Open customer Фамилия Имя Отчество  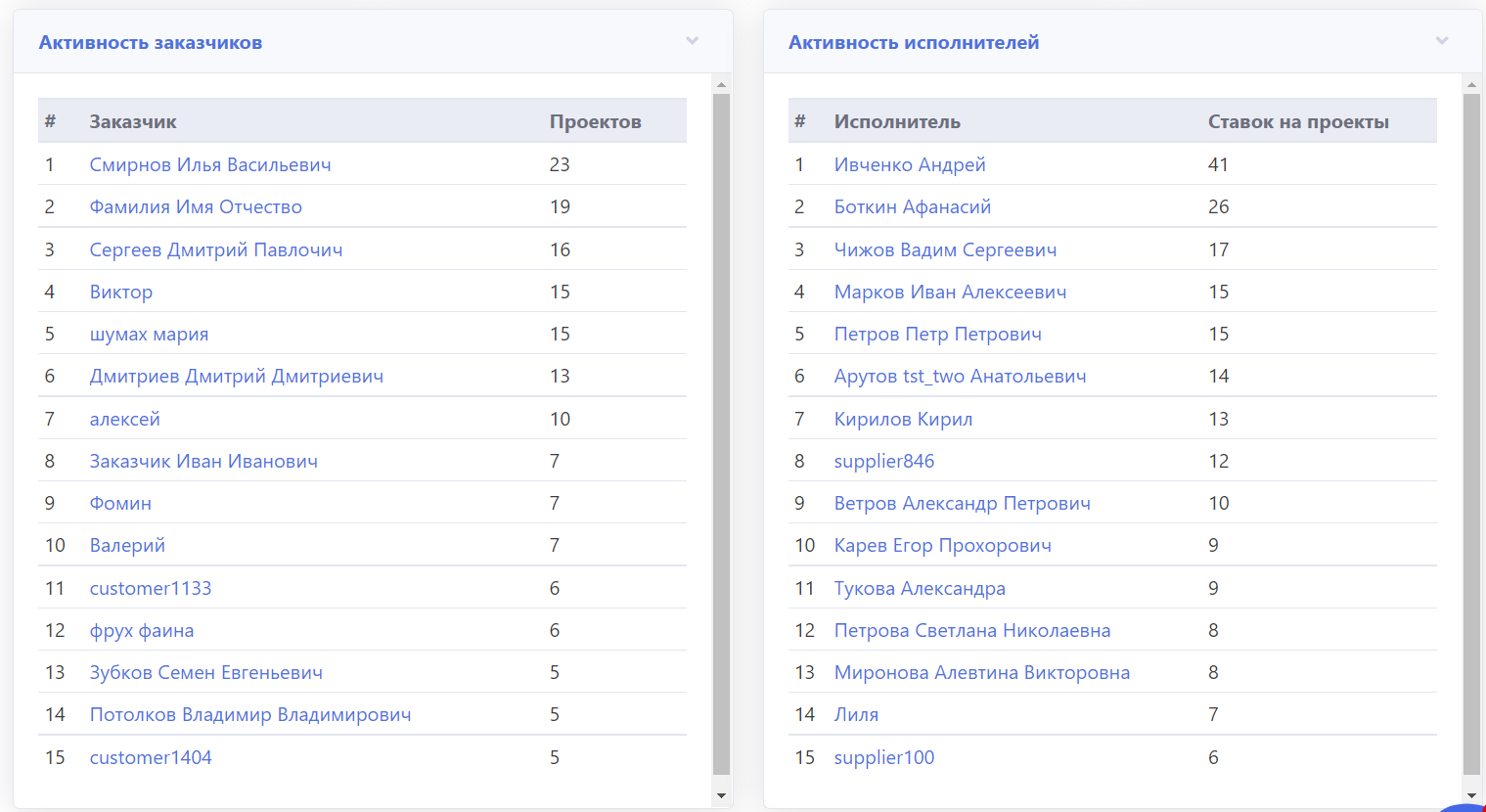pyautogui.click(x=196, y=206)
